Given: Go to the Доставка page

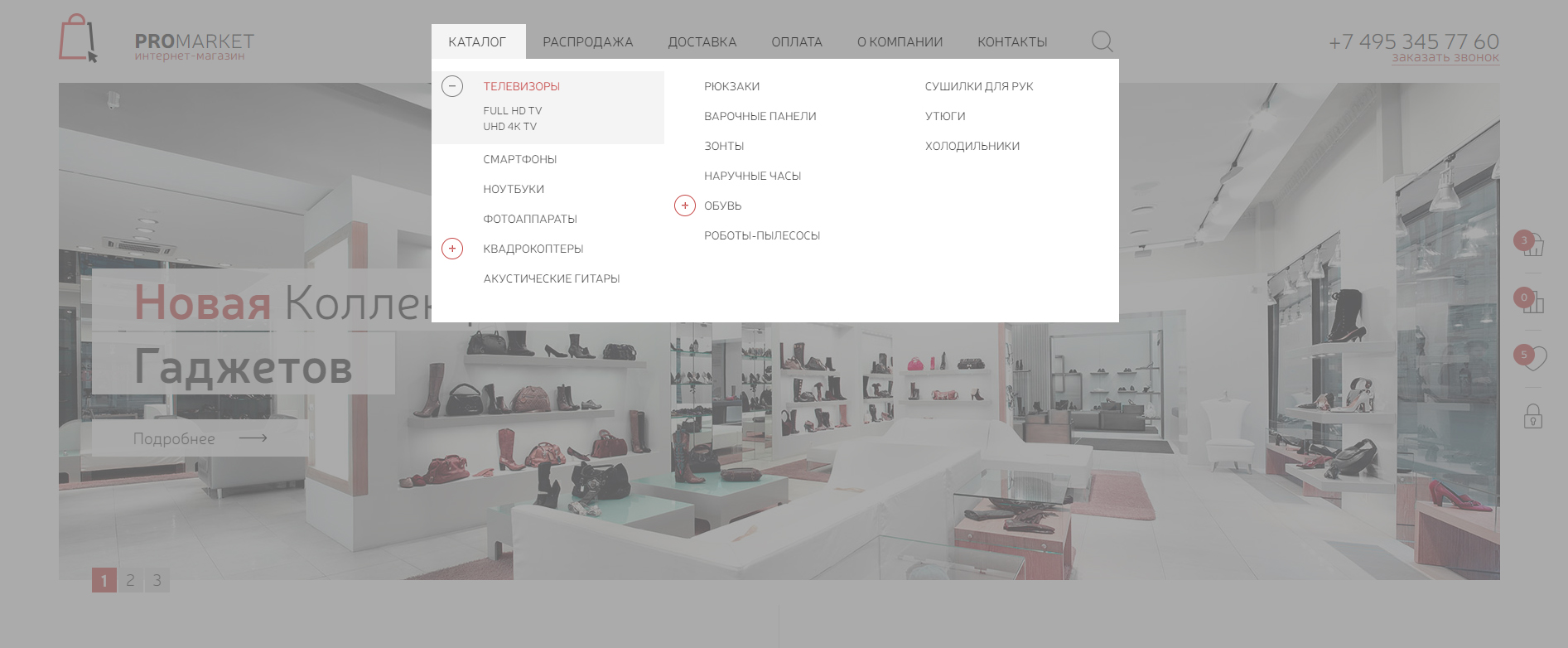Looking at the screenshot, I should click(x=702, y=42).
